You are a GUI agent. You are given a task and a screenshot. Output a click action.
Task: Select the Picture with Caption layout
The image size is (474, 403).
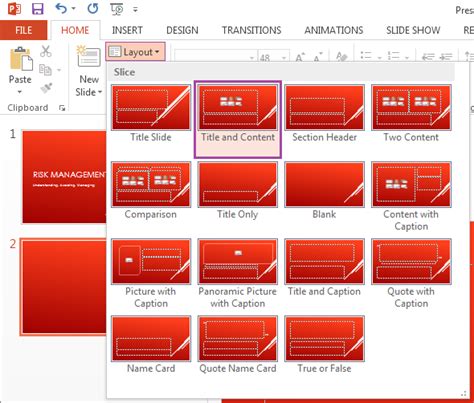[x=151, y=274]
